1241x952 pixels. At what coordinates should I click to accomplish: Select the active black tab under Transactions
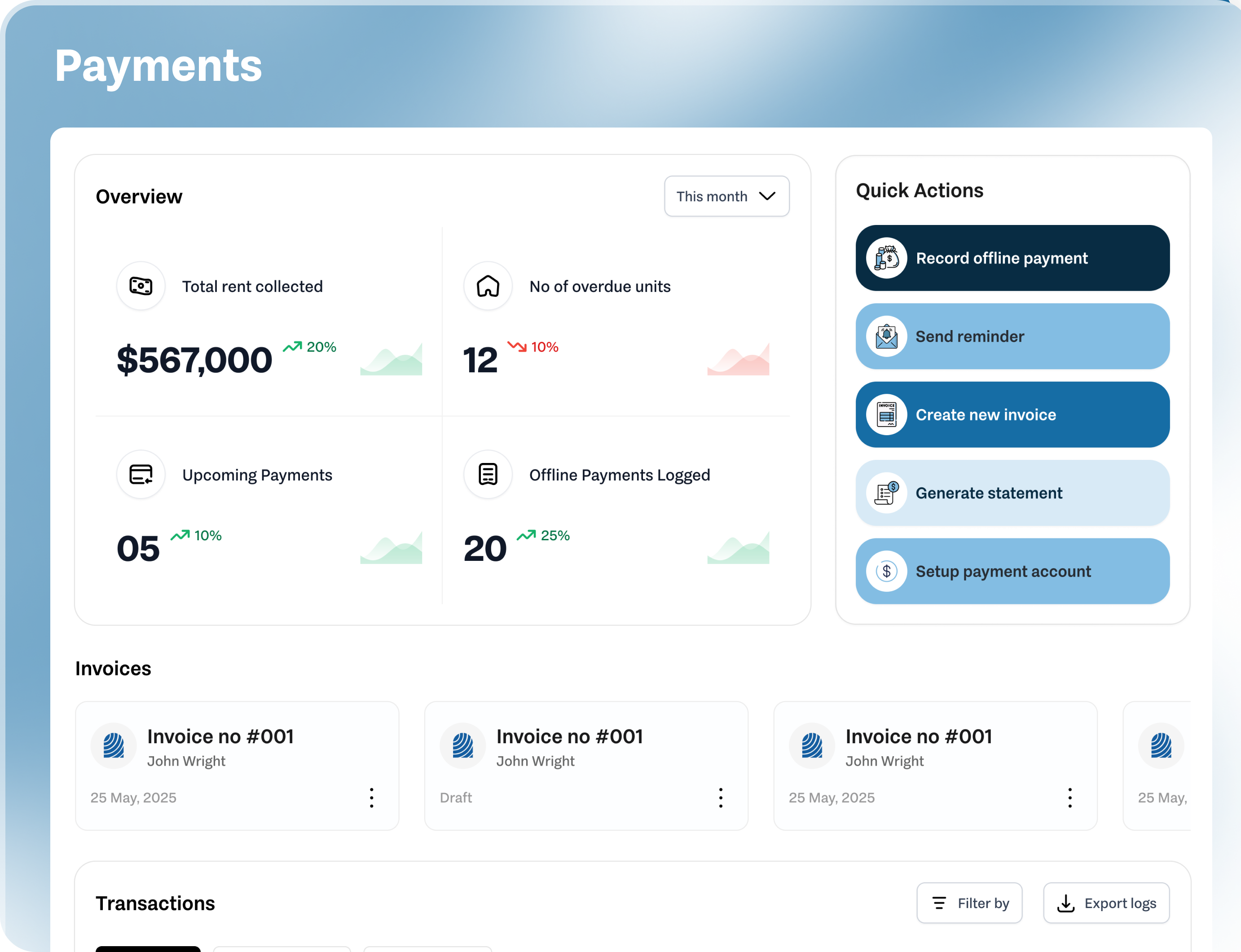[x=148, y=948]
